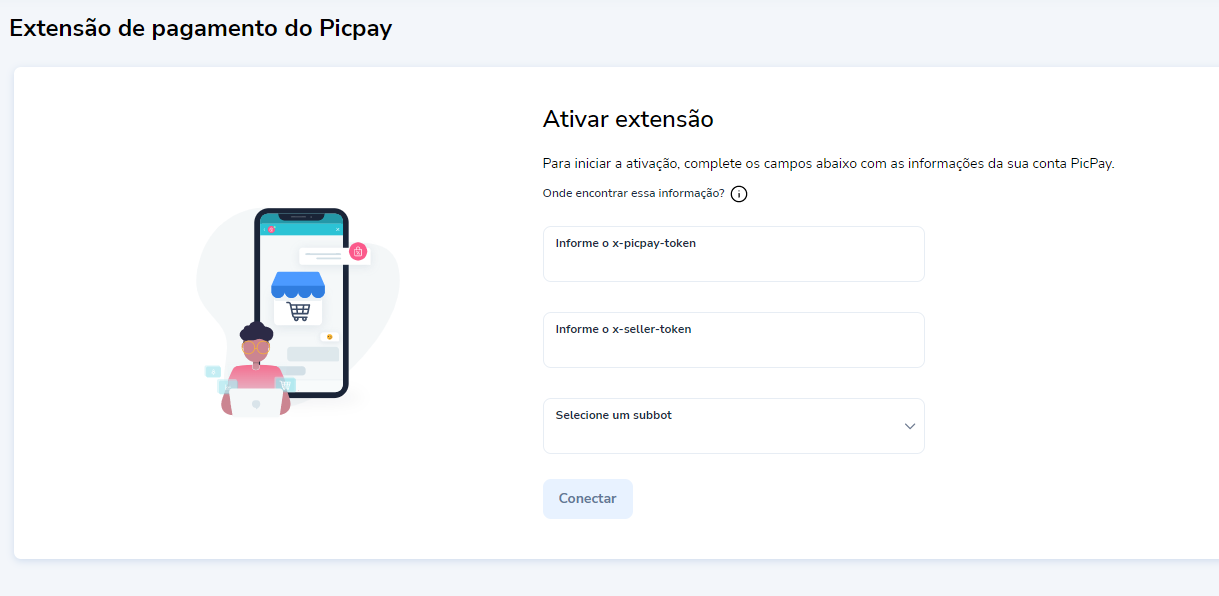Screen dimensions: 1219x596
Task: Click the smiley emoji bubble in the illustration
Action: 327,337
